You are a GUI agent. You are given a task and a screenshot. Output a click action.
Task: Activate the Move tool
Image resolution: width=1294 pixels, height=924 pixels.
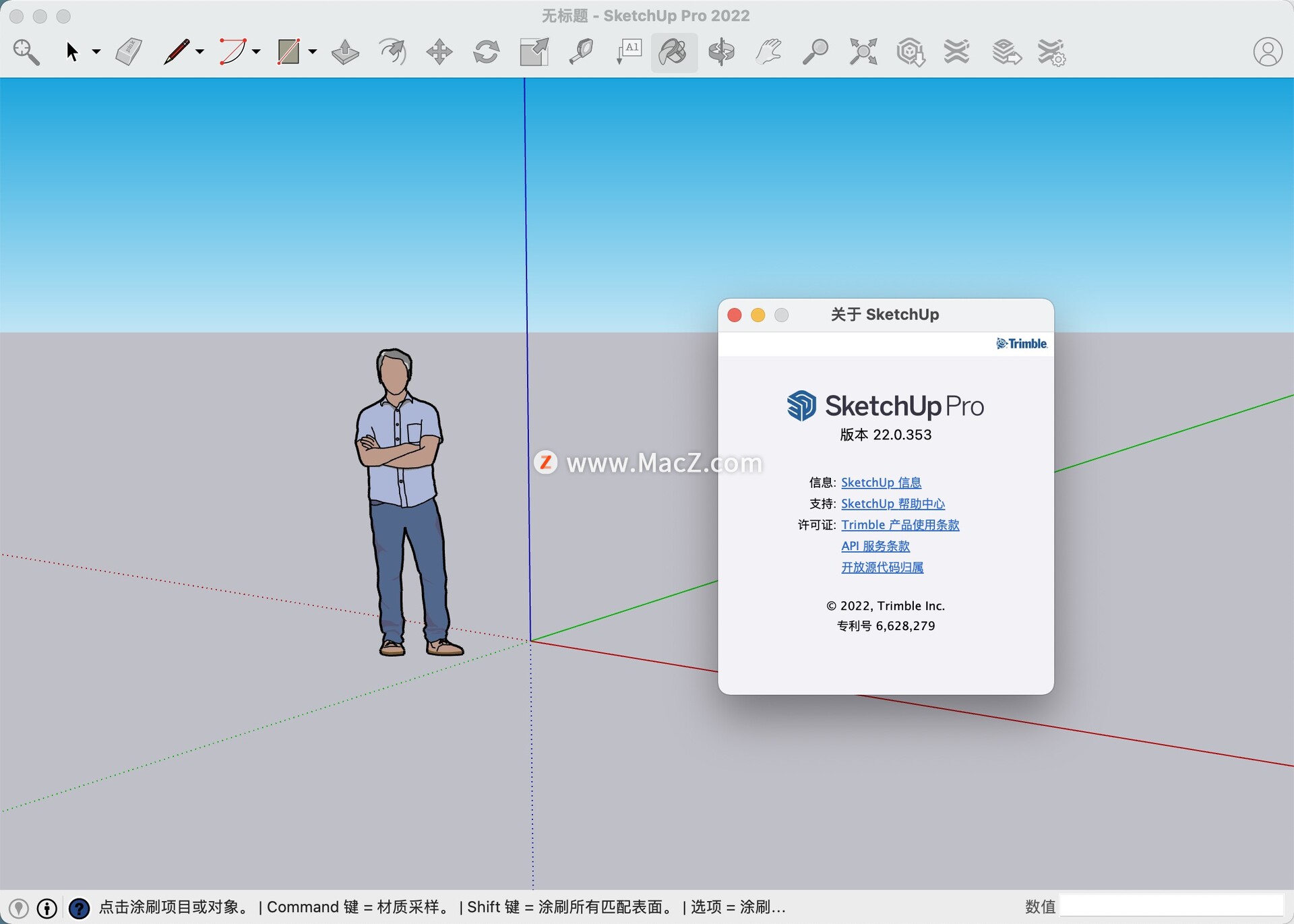439,52
